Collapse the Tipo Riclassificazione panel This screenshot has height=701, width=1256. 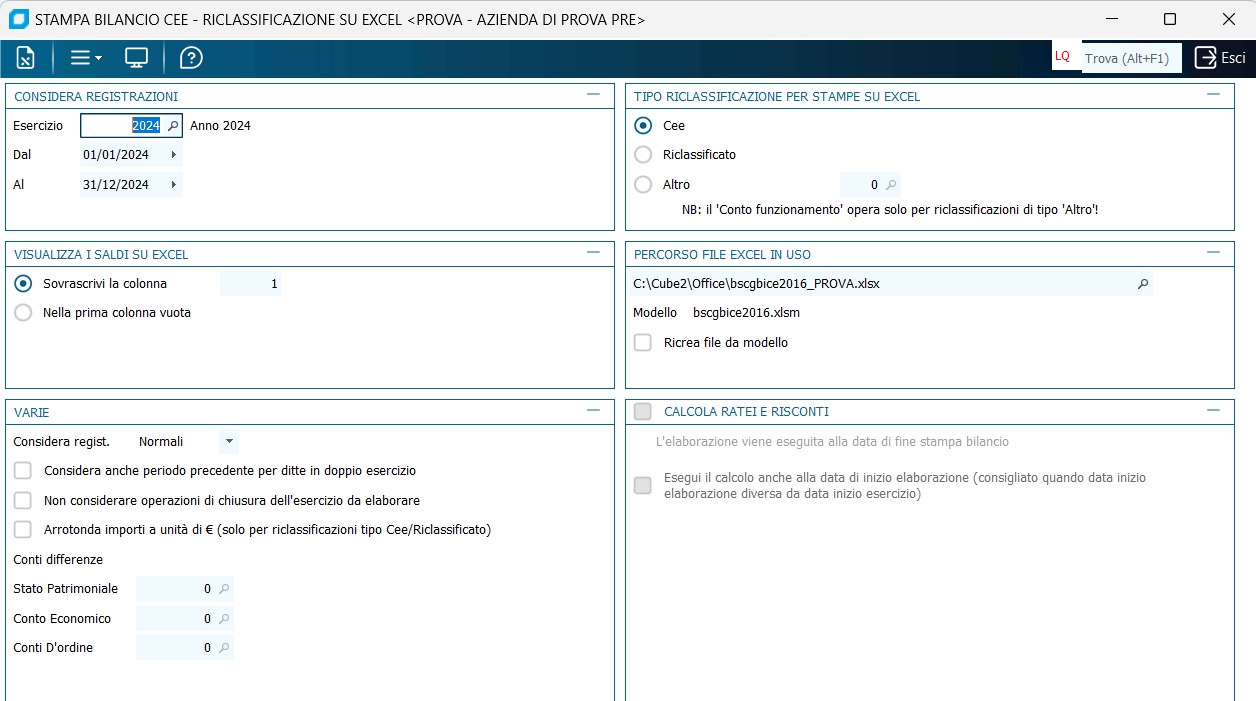(1214, 95)
